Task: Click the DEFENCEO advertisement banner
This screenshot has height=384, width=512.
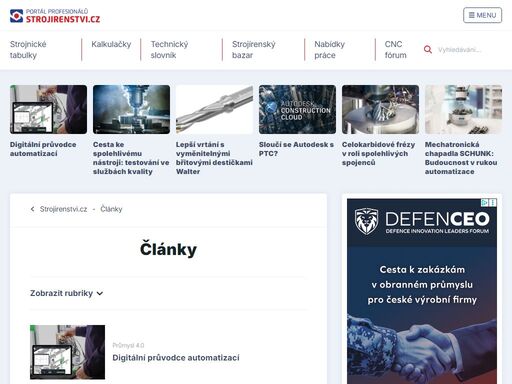Action: (x=422, y=291)
